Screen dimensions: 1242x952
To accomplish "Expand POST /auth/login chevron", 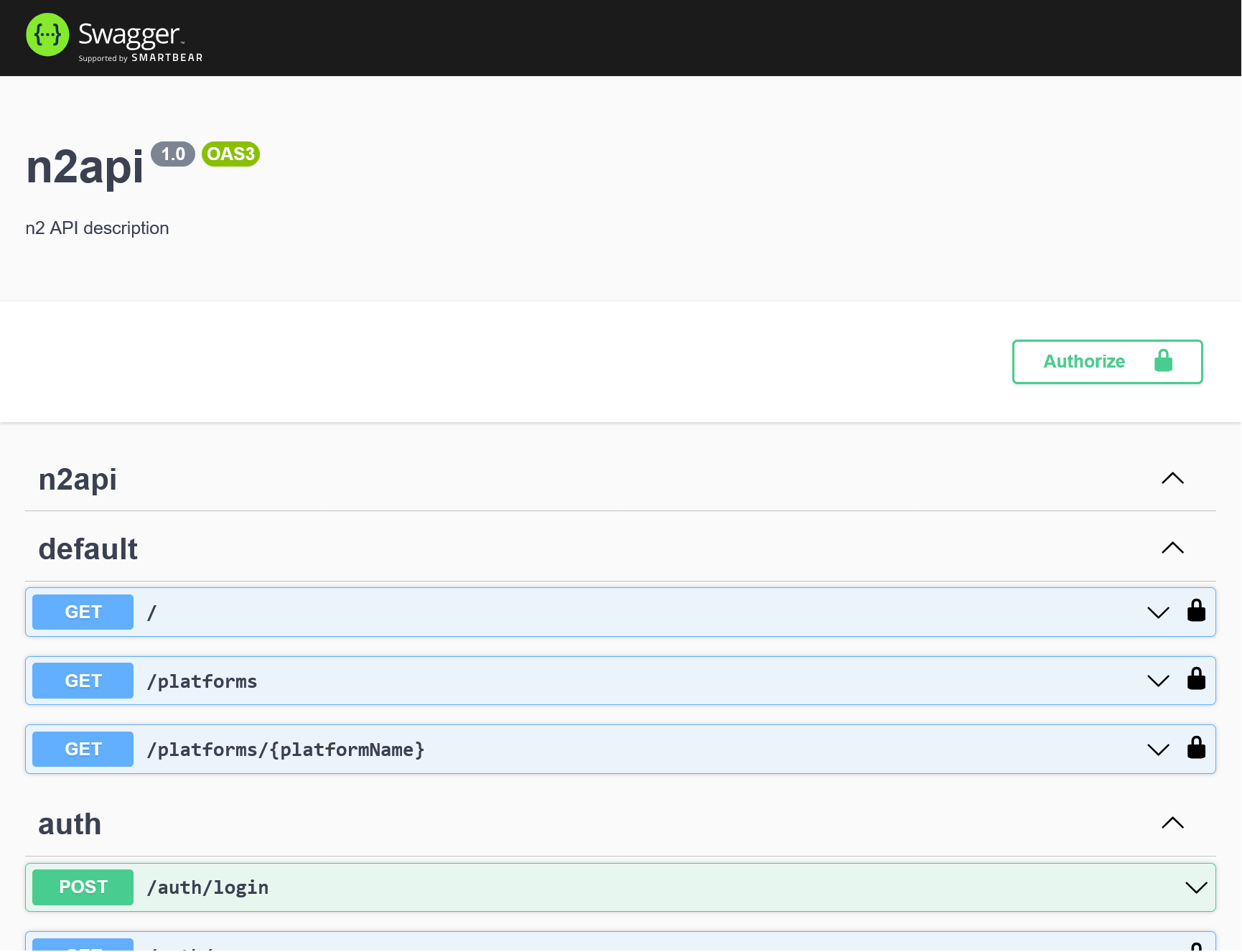I will pyautogui.click(x=1196, y=888).
